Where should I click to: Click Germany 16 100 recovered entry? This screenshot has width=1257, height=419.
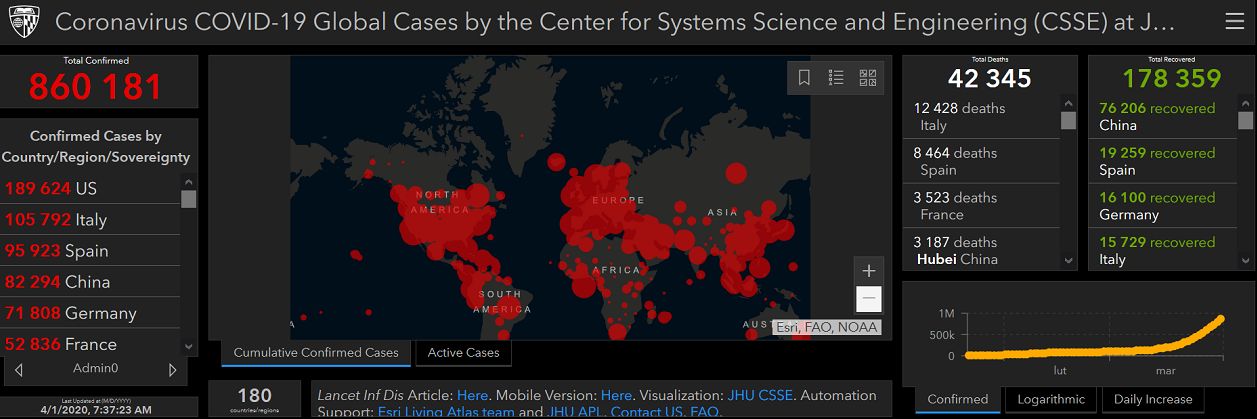(x=1162, y=206)
